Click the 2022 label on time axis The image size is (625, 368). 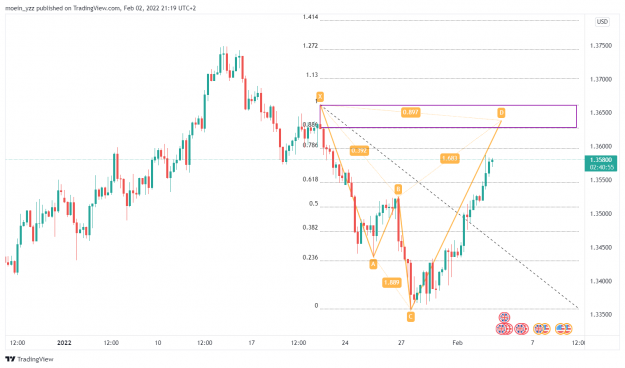click(64, 342)
